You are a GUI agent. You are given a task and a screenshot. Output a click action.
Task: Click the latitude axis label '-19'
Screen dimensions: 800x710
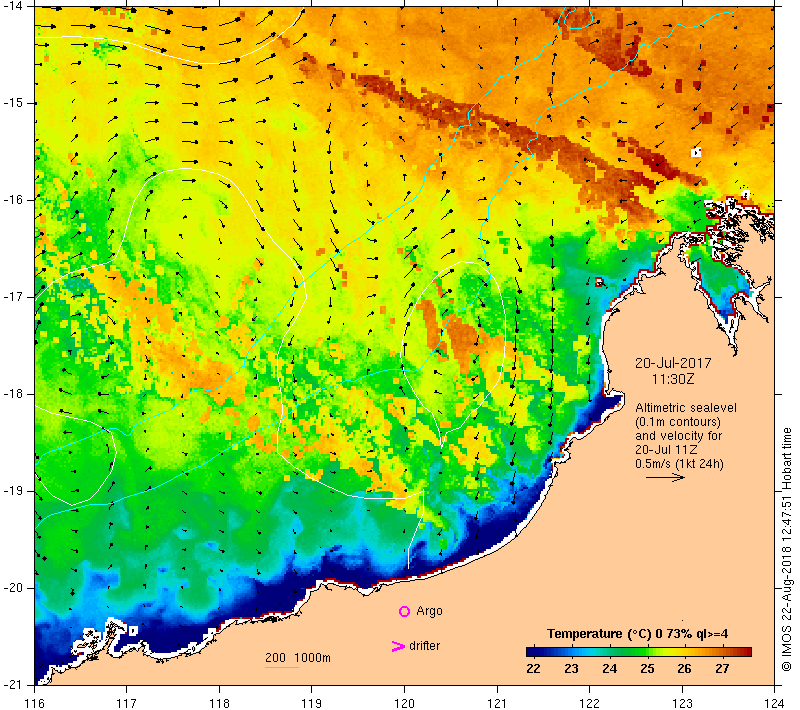click(13, 491)
